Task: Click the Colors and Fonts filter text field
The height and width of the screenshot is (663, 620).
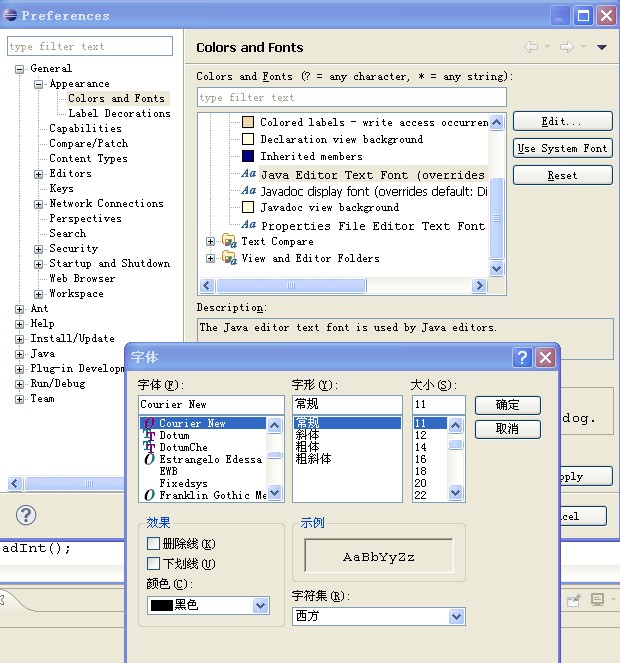Action: [351, 97]
